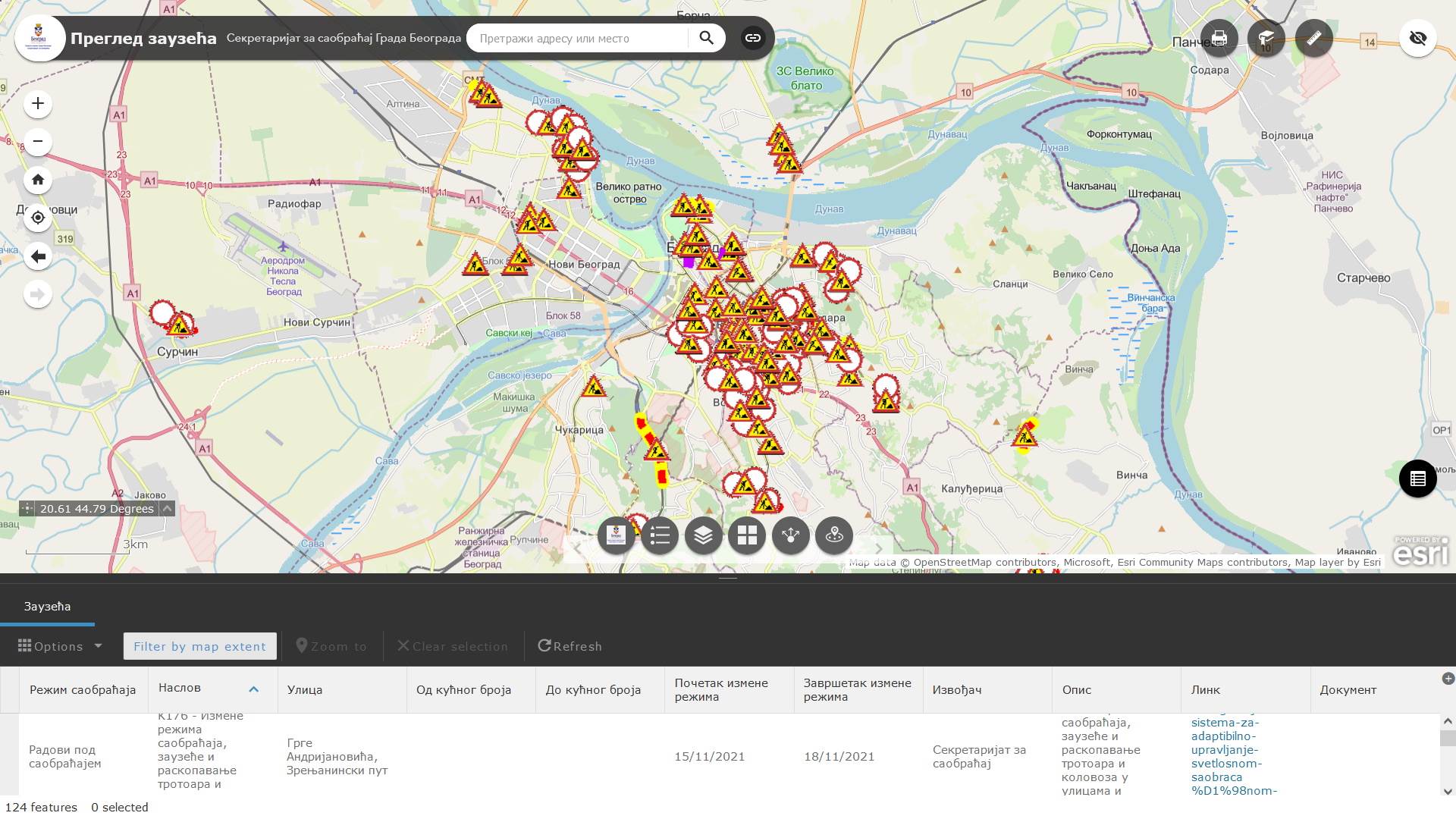Enable Filter by map extent
Screen dimensions: 1456x819
(199, 646)
